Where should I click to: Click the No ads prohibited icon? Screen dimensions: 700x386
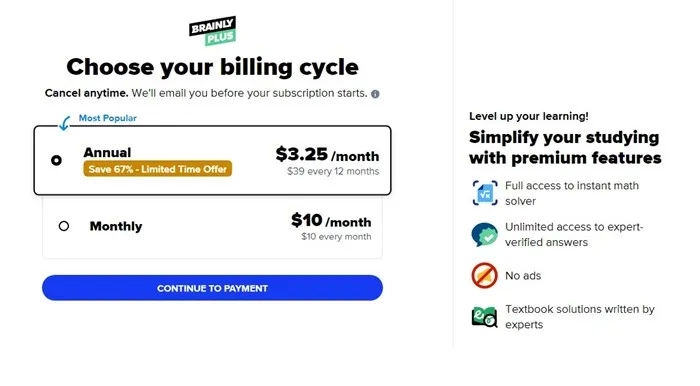(484, 276)
